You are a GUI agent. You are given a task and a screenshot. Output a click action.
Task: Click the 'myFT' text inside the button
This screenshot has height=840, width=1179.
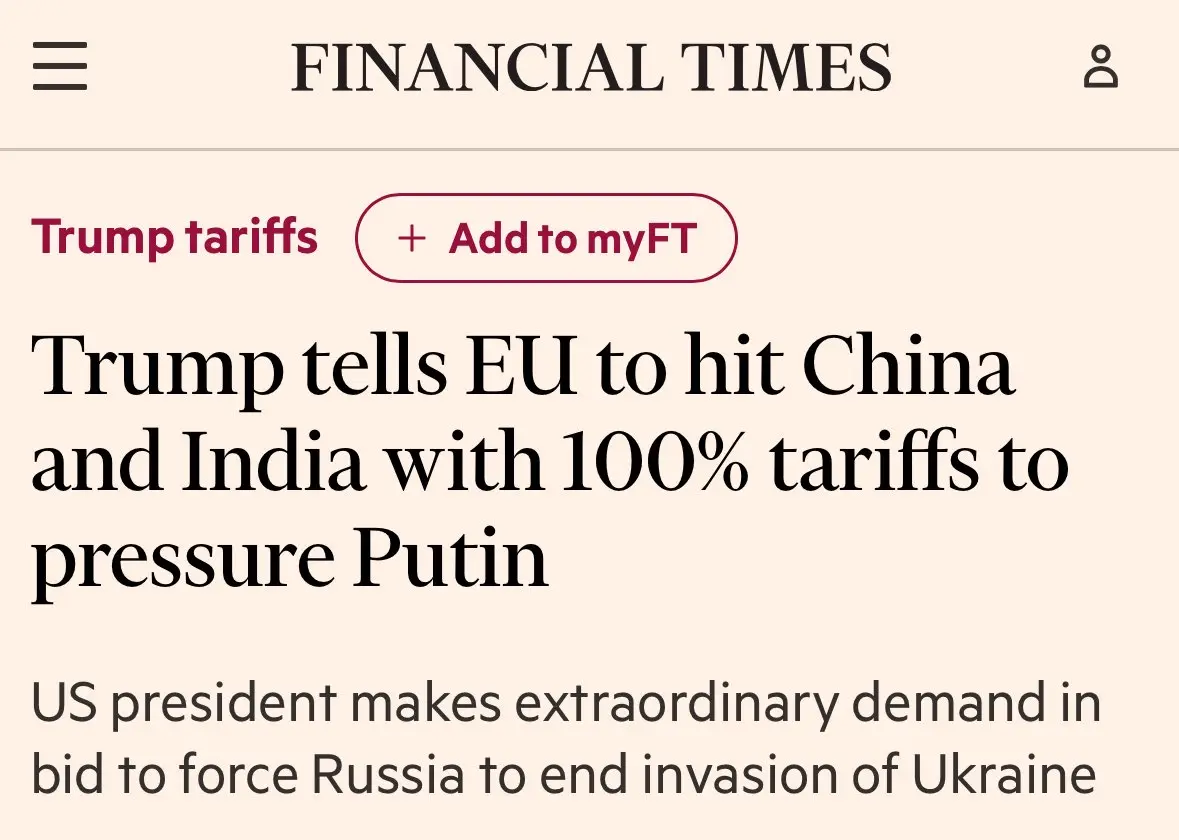pos(641,239)
